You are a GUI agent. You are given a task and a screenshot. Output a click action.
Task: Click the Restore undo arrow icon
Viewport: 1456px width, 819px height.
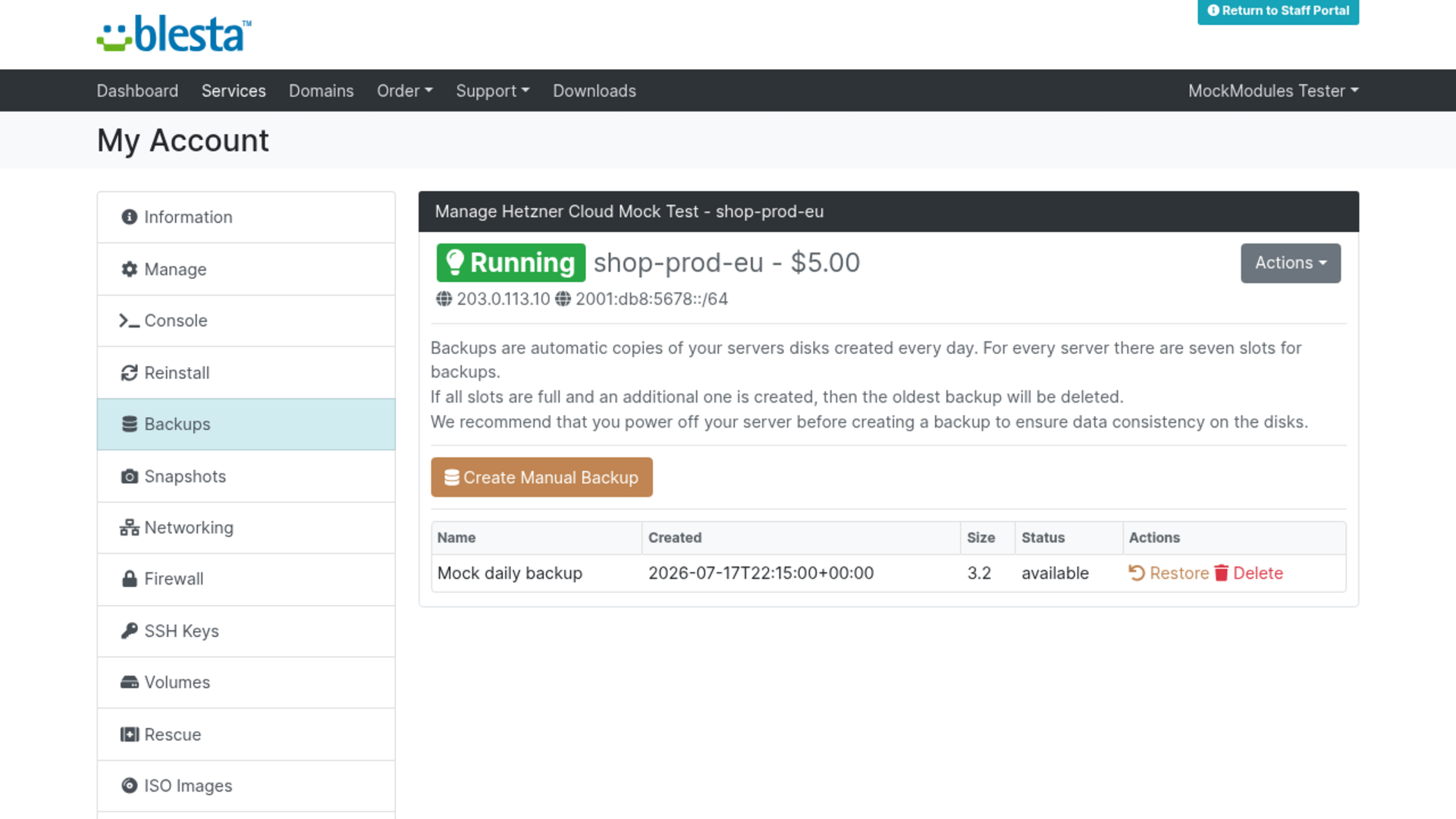[x=1137, y=573]
